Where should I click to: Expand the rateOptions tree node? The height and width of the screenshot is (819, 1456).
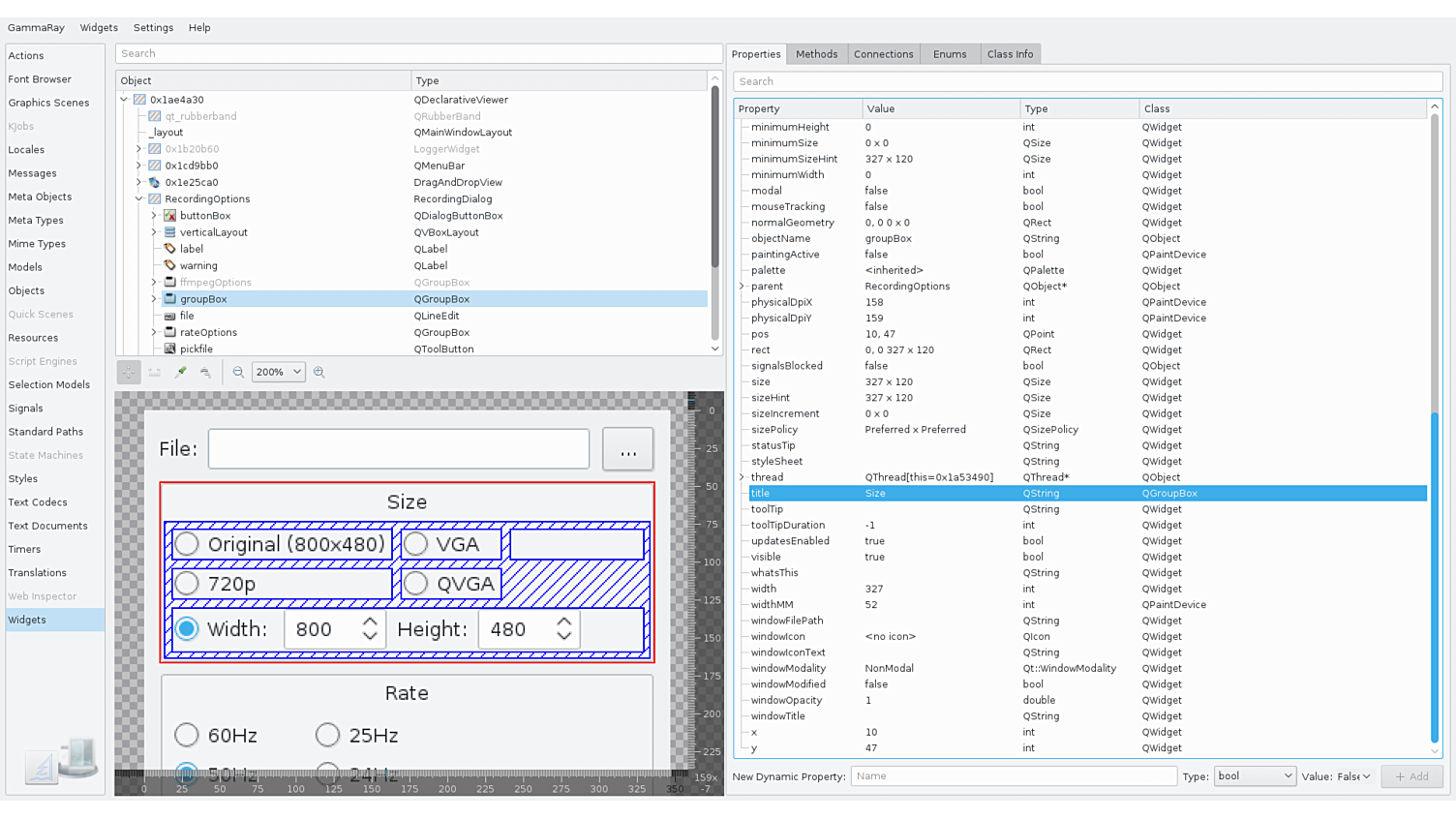point(154,332)
